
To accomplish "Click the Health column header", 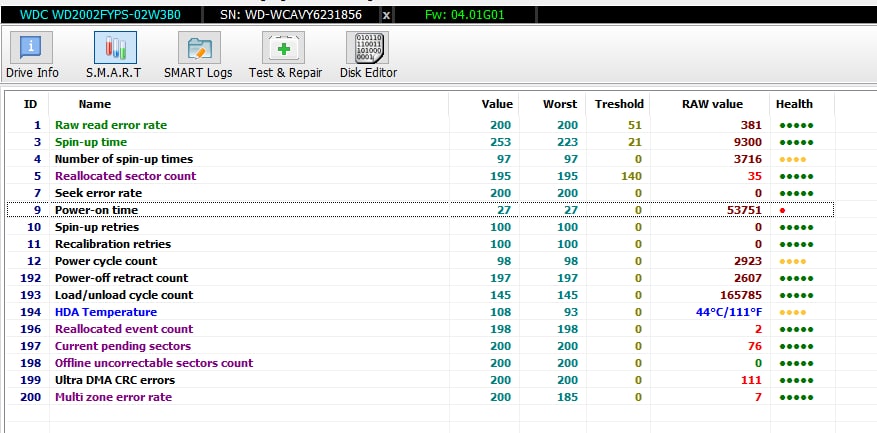I will pos(794,104).
